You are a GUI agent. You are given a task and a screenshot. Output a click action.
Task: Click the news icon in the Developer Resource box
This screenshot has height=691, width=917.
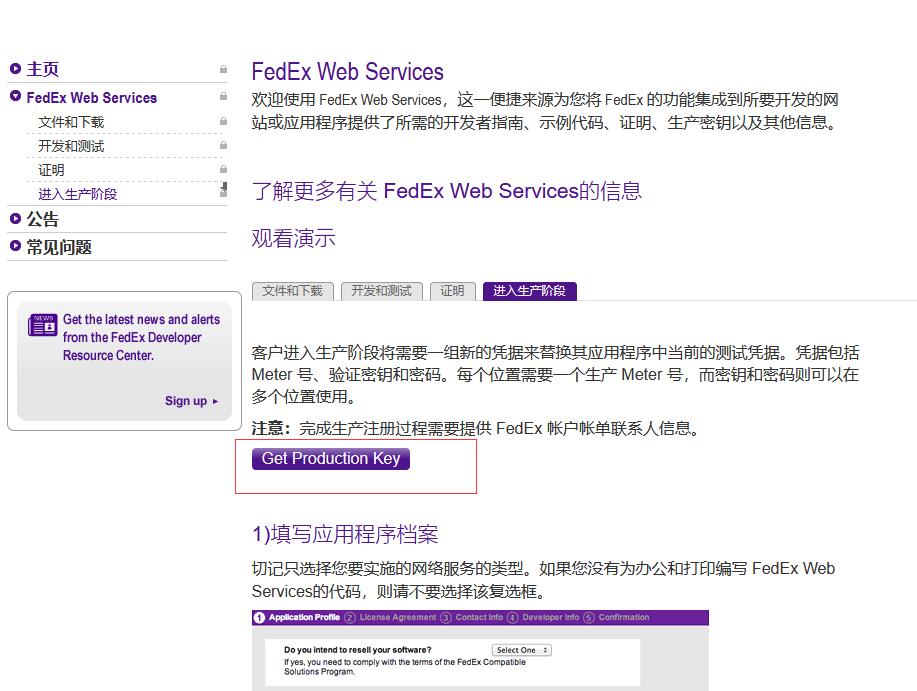pos(42,324)
